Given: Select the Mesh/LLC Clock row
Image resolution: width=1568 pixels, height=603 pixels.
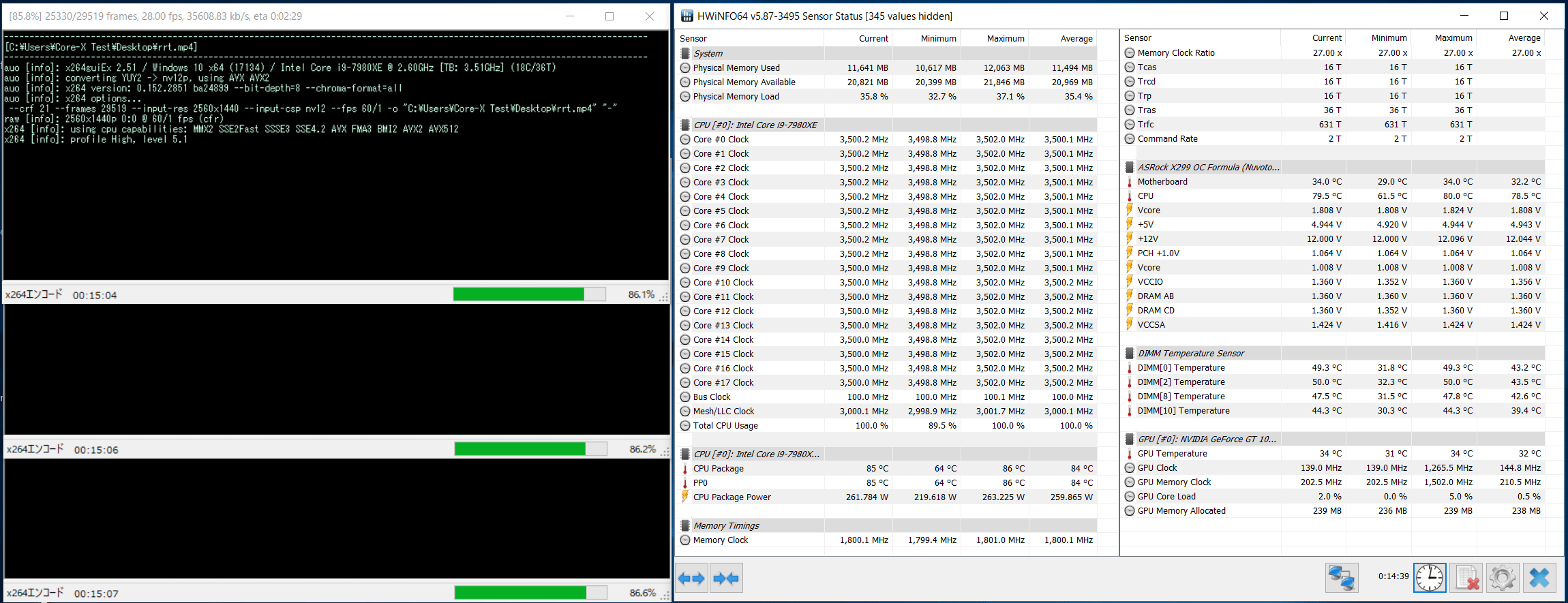Looking at the screenshot, I should pyautogui.click(x=887, y=411).
